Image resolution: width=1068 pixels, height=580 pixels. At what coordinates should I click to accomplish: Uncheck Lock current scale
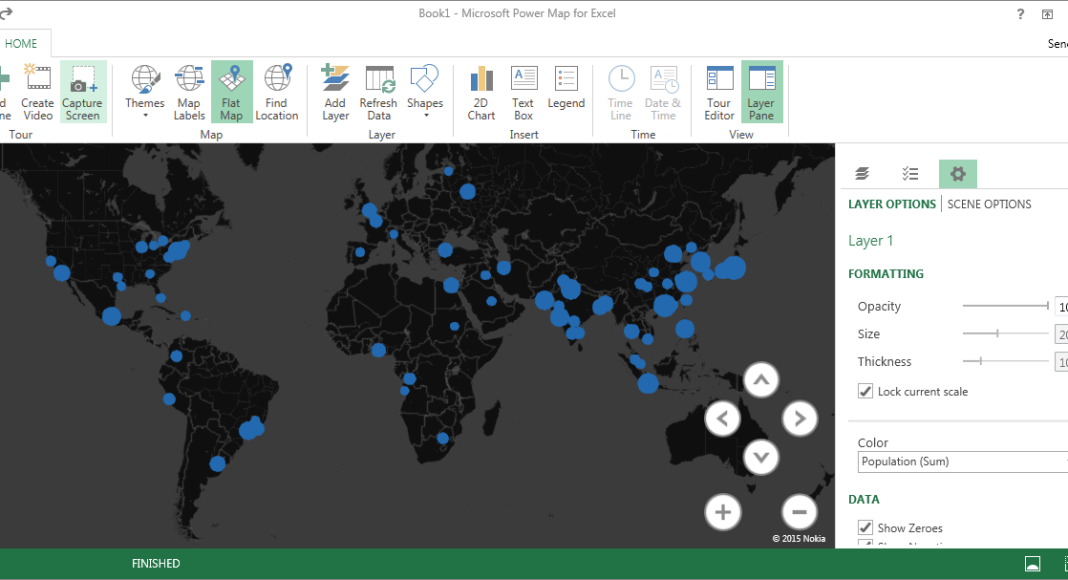coord(865,391)
